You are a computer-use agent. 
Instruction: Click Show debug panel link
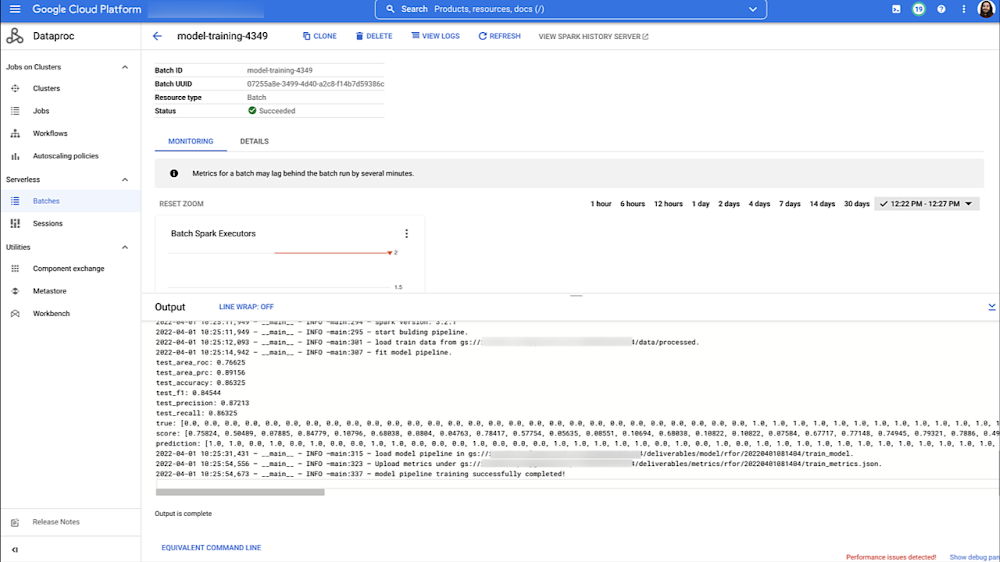(974, 558)
